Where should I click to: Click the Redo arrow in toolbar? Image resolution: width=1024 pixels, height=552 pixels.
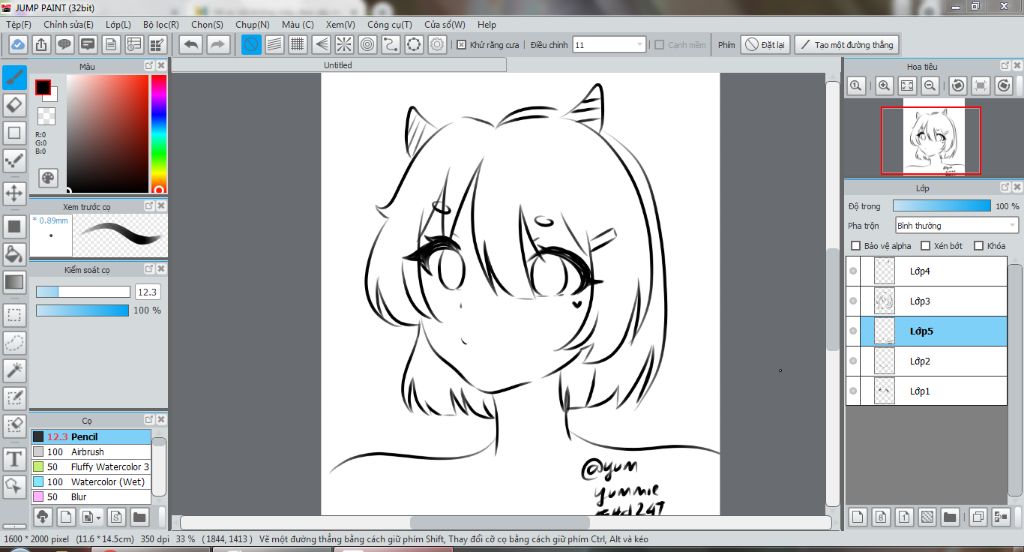(217, 44)
